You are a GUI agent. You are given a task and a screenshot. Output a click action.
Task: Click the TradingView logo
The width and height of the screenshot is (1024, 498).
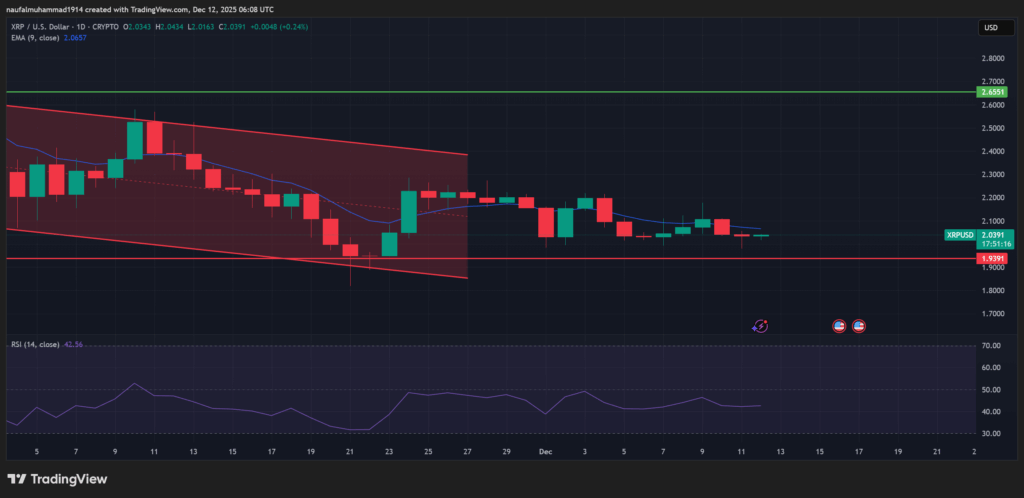tap(58, 478)
